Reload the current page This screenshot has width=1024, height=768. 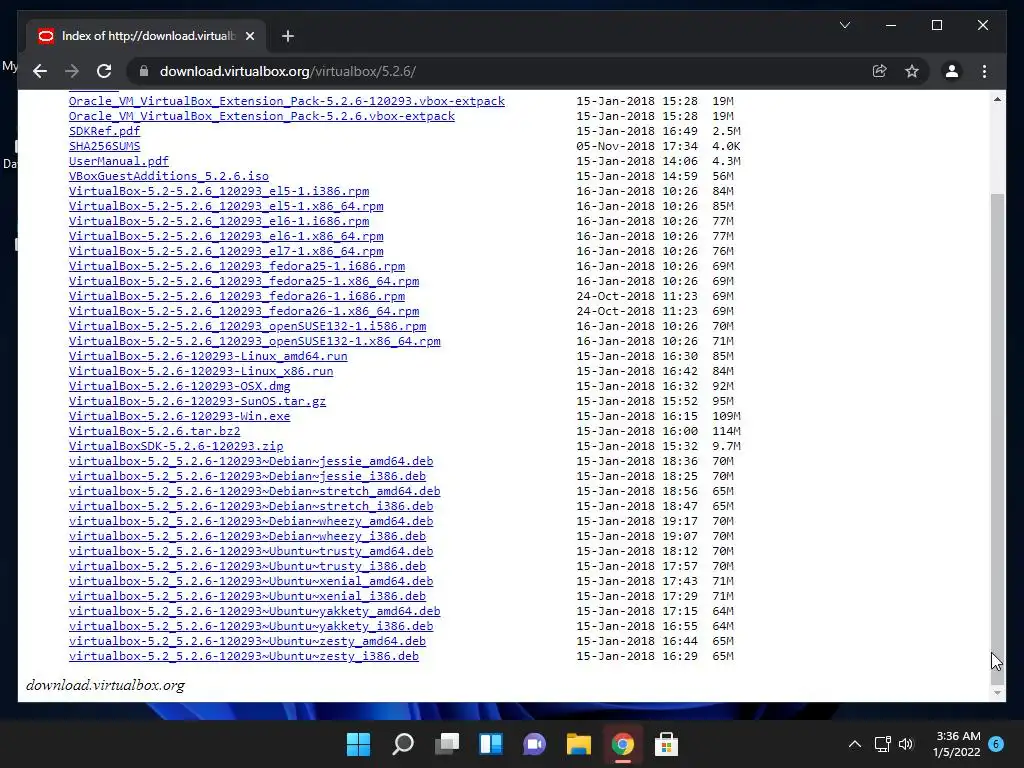click(104, 71)
